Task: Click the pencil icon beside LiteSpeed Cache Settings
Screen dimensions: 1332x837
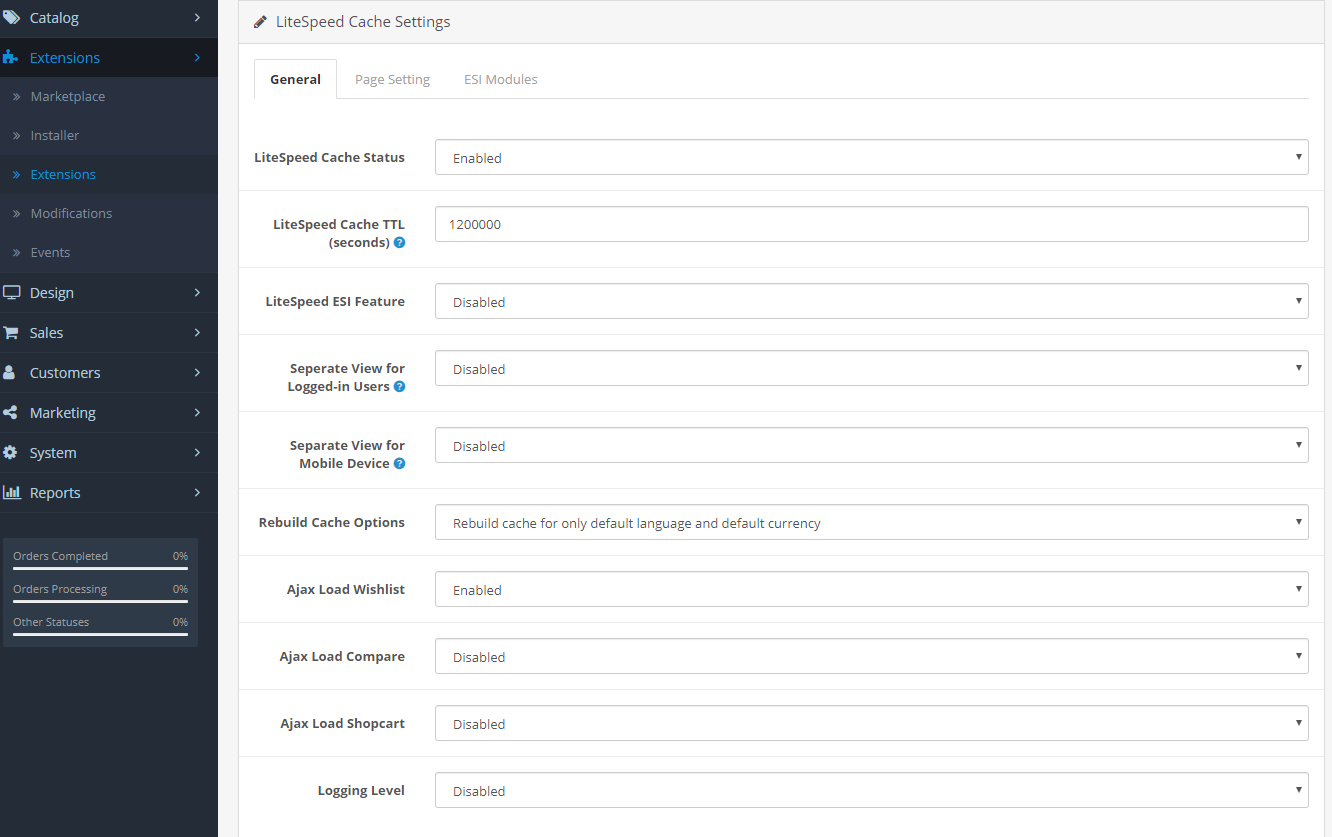Action: coord(261,22)
